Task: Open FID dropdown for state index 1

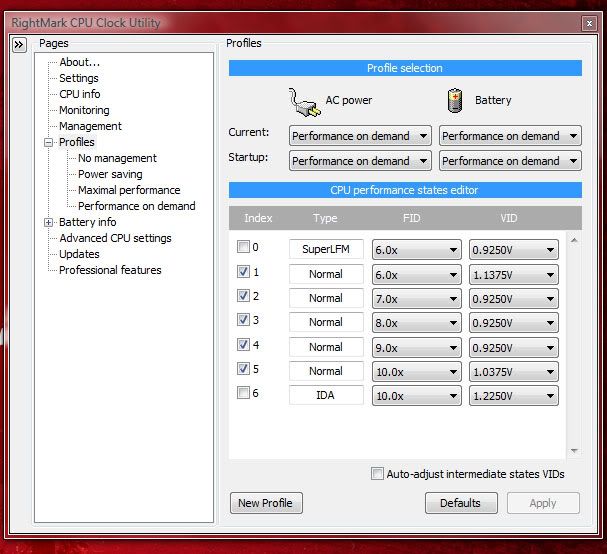Action: pos(417,274)
